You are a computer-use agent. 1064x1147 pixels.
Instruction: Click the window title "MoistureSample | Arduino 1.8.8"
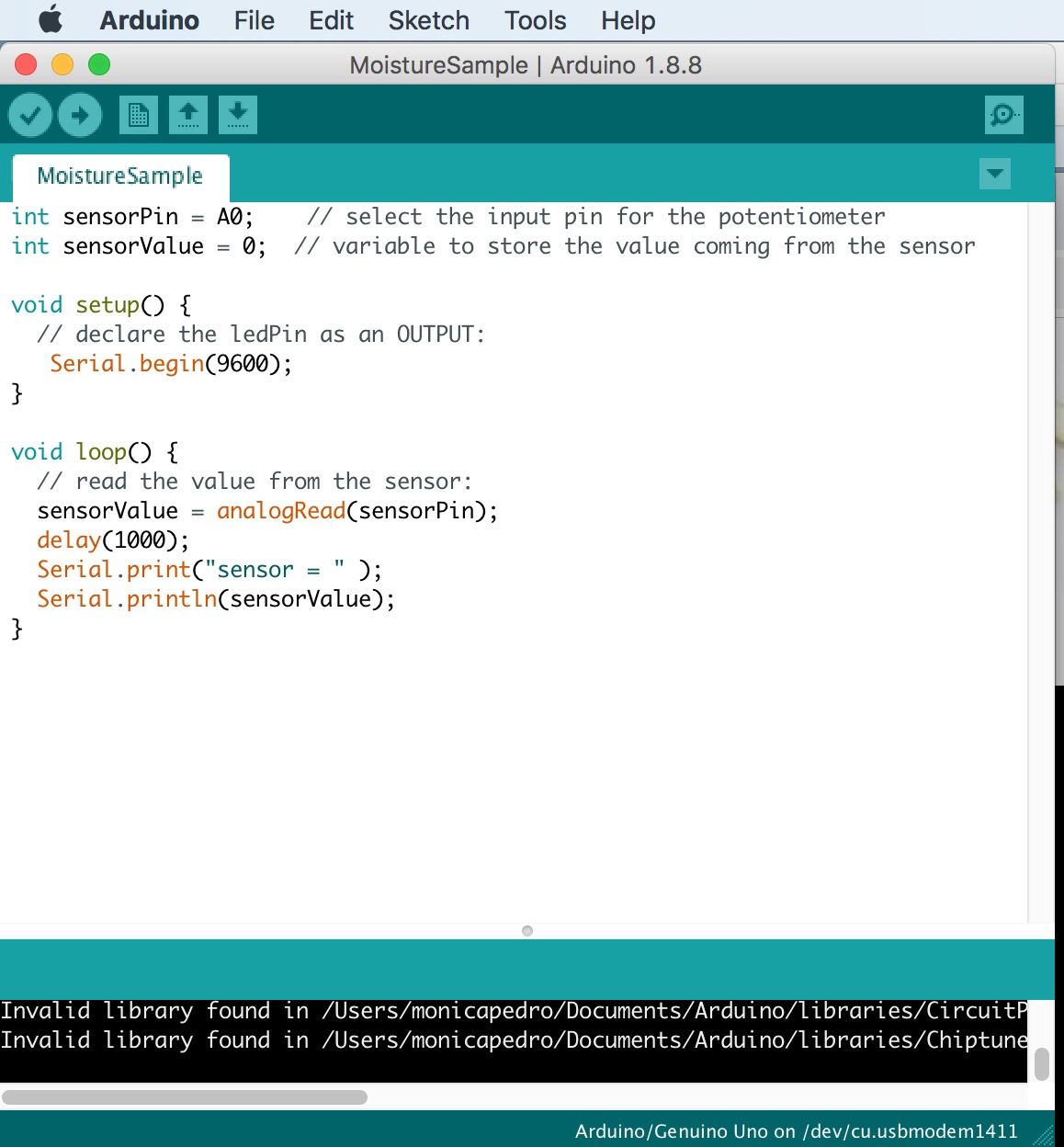coord(526,65)
